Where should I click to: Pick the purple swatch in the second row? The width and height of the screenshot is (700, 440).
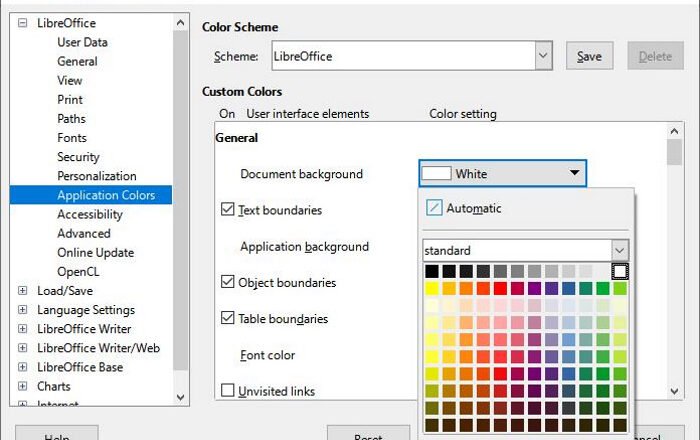click(x=534, y=288)
